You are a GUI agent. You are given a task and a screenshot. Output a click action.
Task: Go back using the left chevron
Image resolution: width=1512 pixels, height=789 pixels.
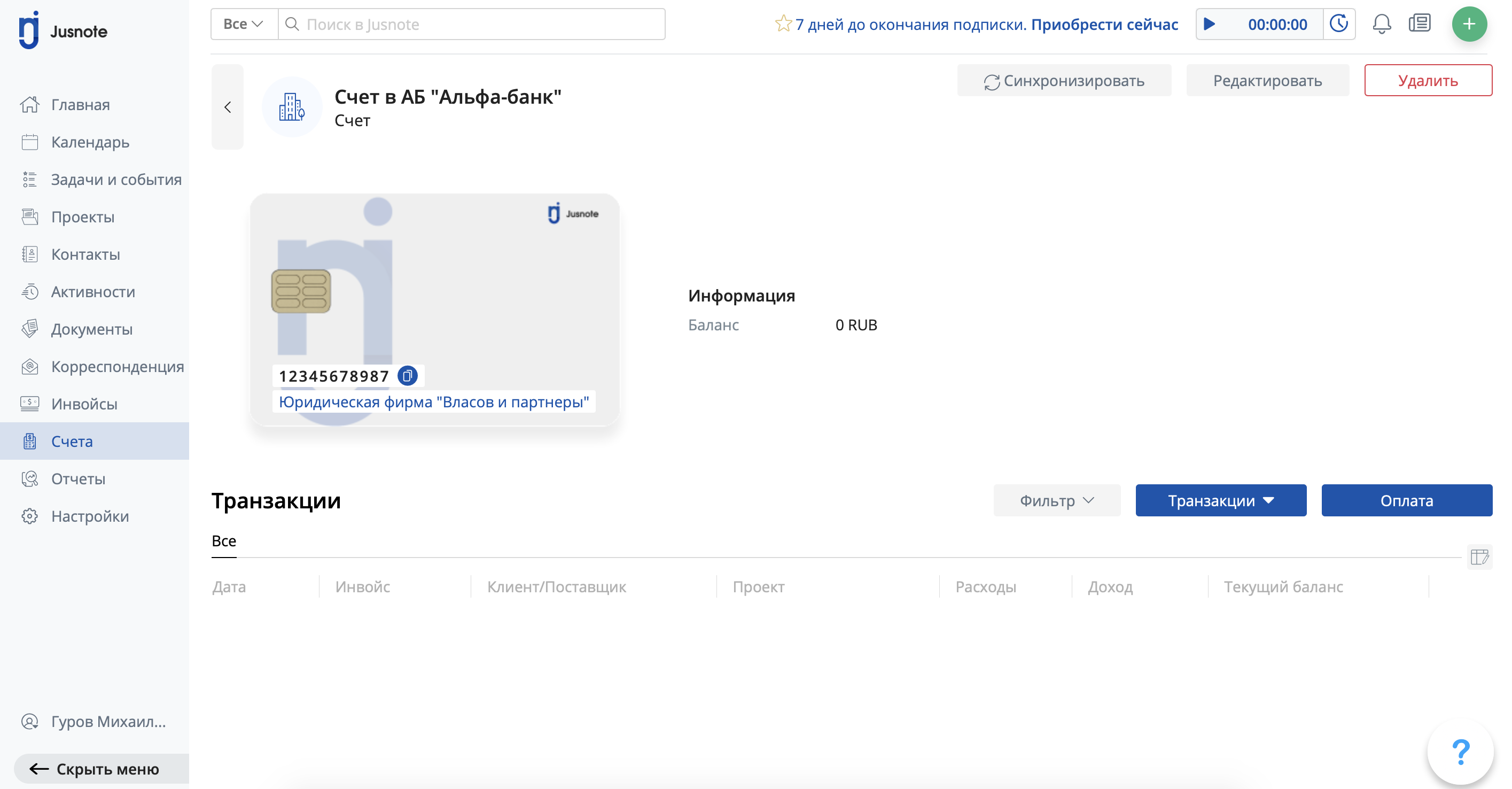(x=228, y=107)
